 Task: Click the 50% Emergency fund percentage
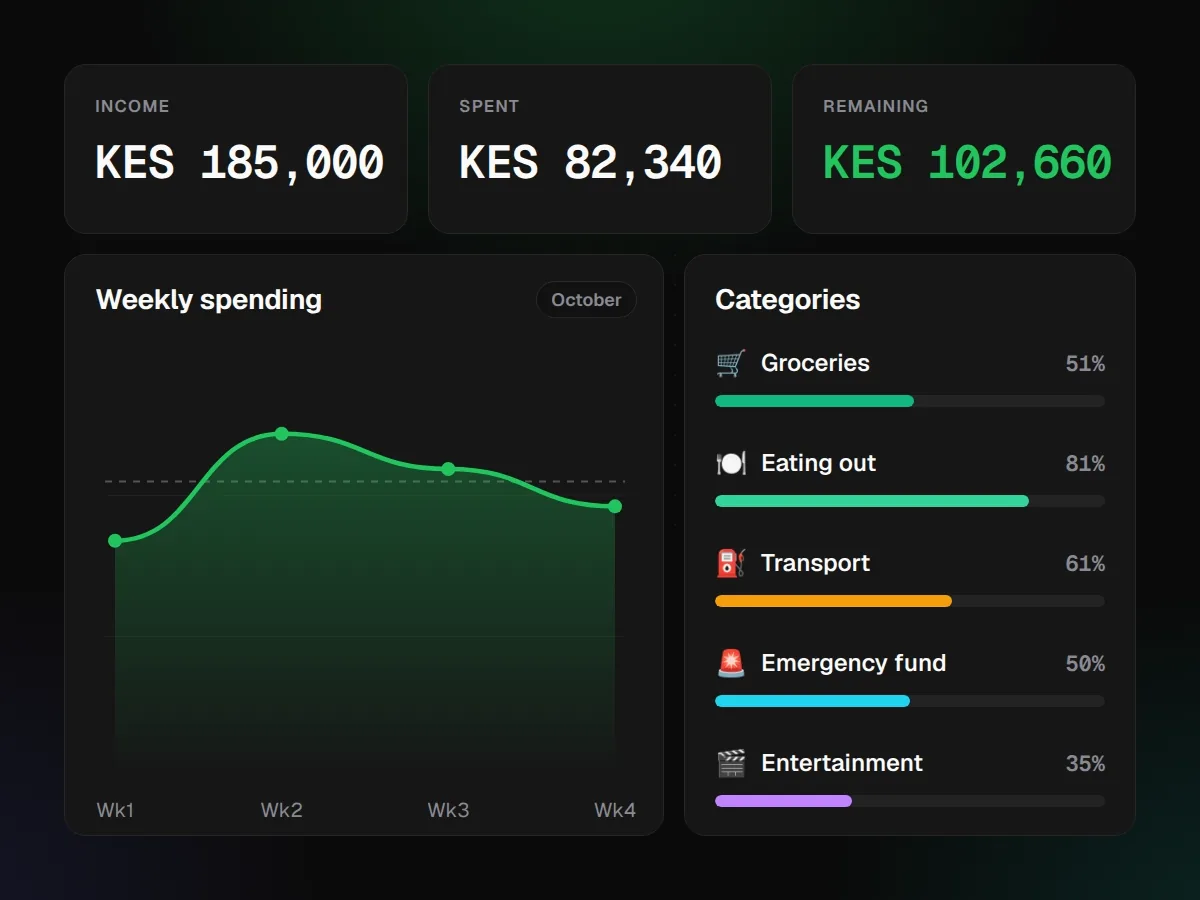coord(1085,664)
